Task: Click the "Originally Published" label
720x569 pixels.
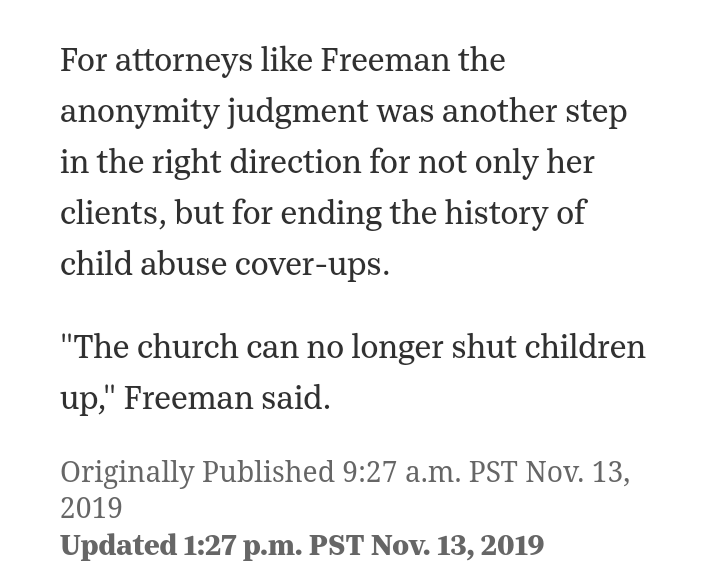Action: pyautogui.click(x=197, y=473)
